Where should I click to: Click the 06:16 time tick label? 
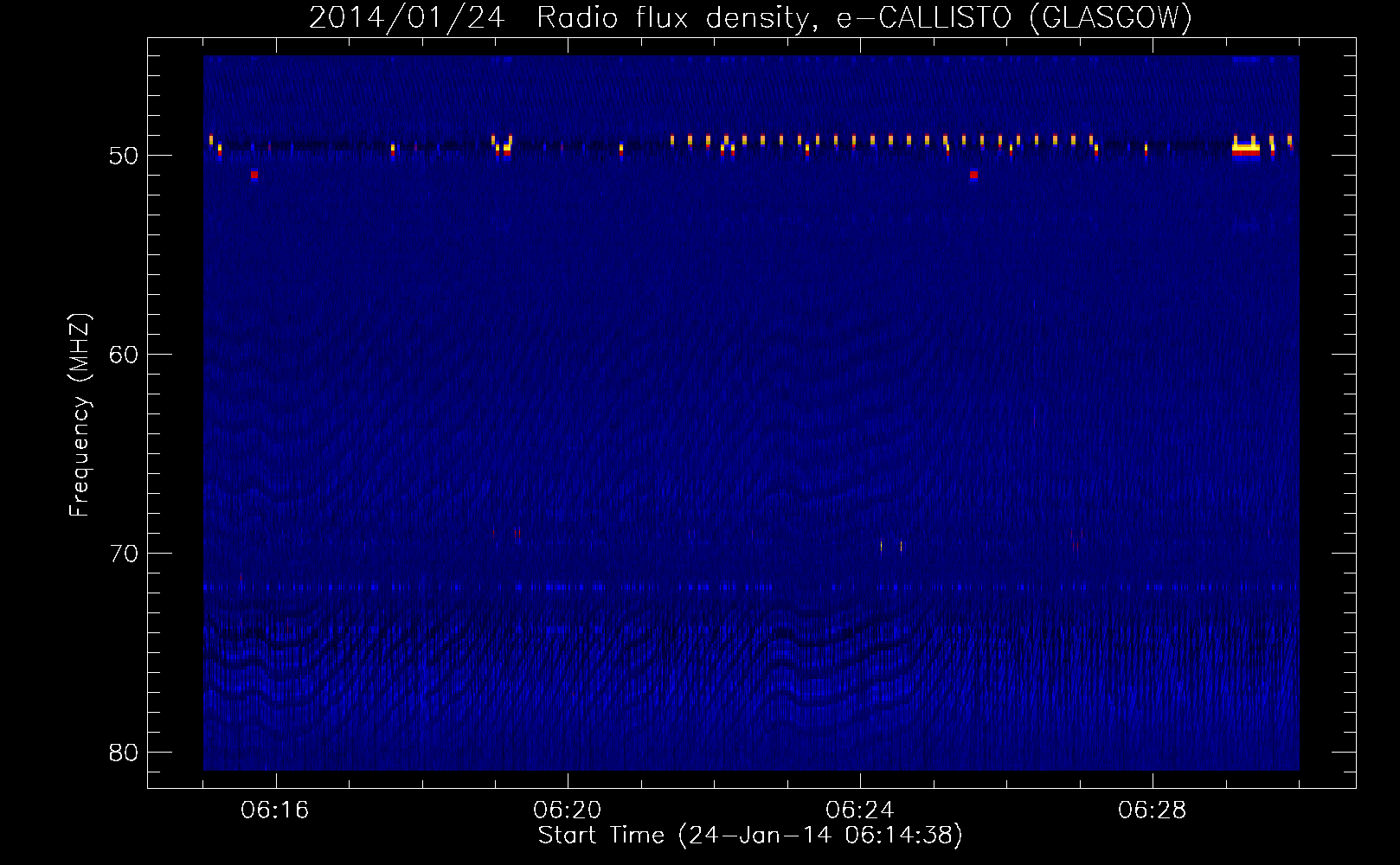click(x=275, y=811)
